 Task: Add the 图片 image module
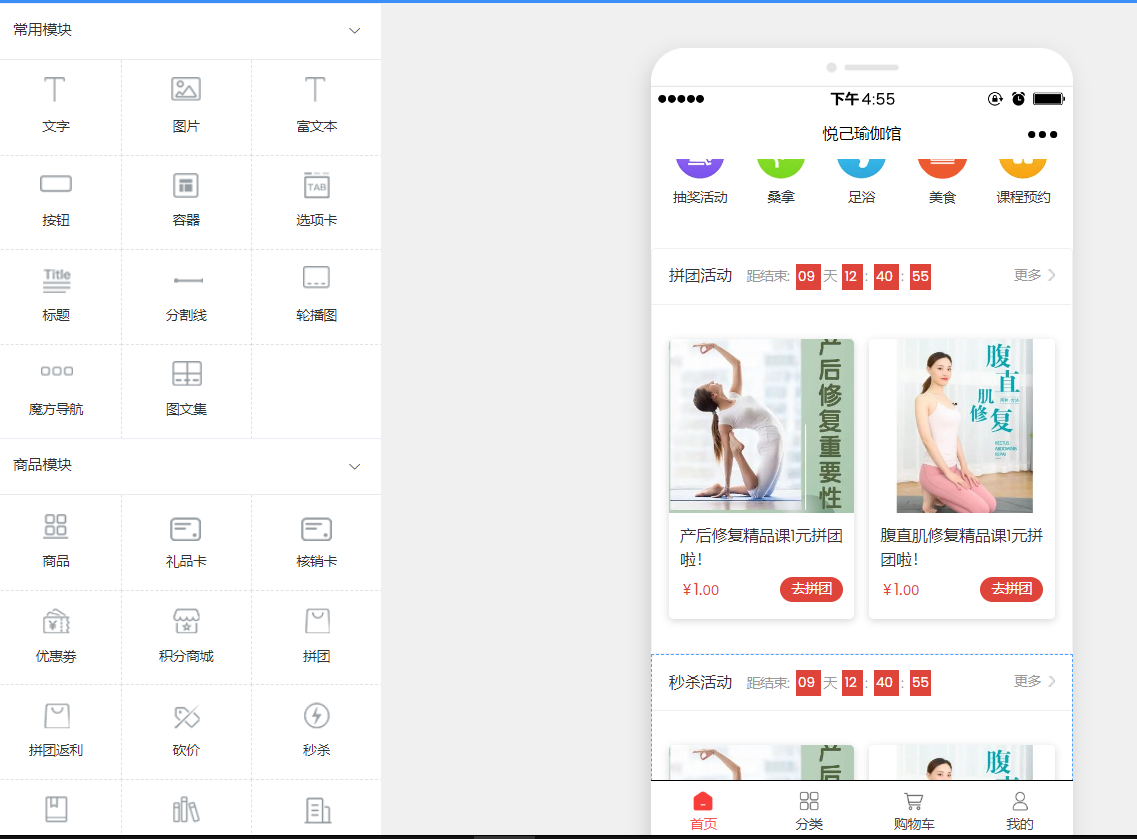(x=186, y=106)
